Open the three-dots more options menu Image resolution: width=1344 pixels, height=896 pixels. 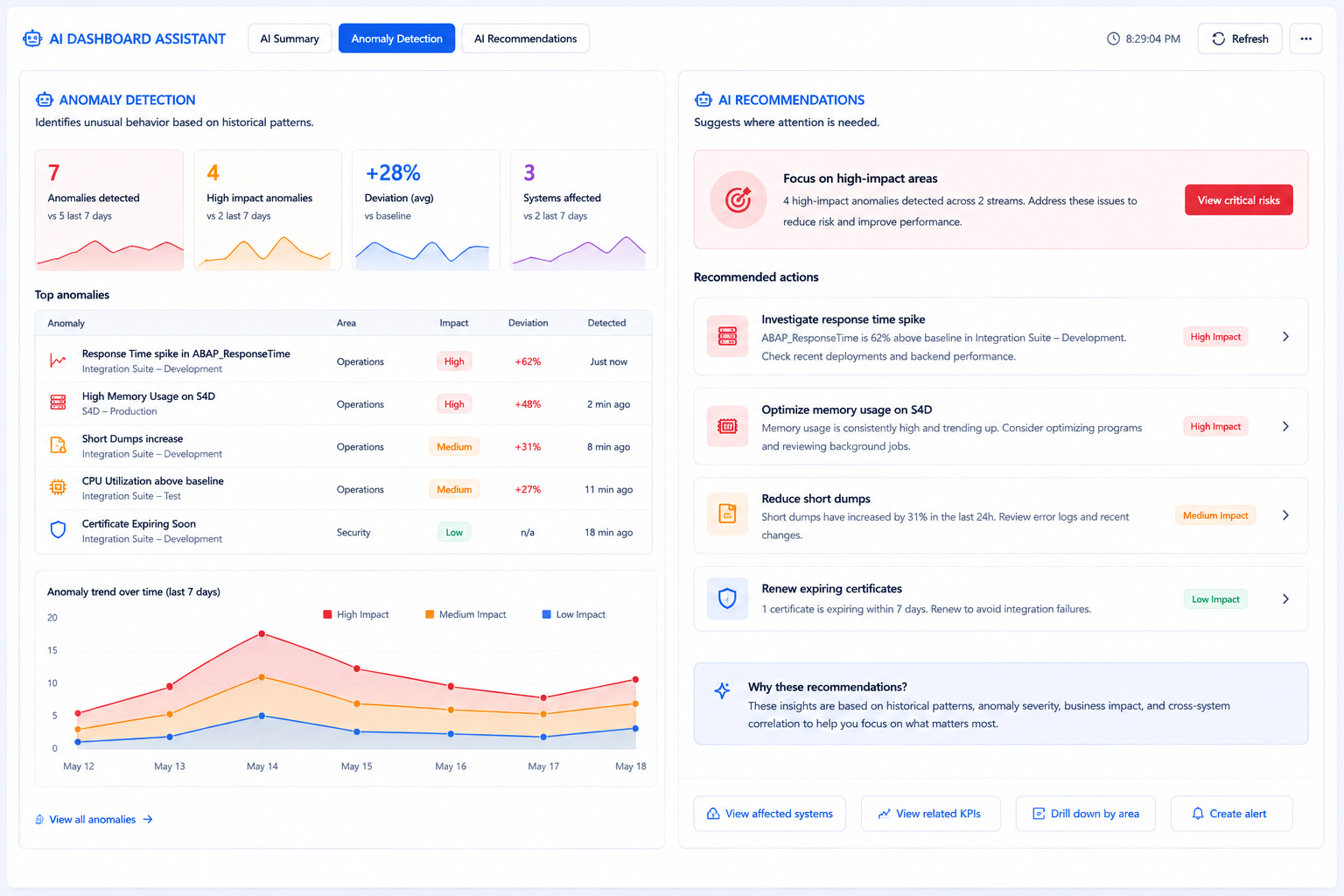1305,38
